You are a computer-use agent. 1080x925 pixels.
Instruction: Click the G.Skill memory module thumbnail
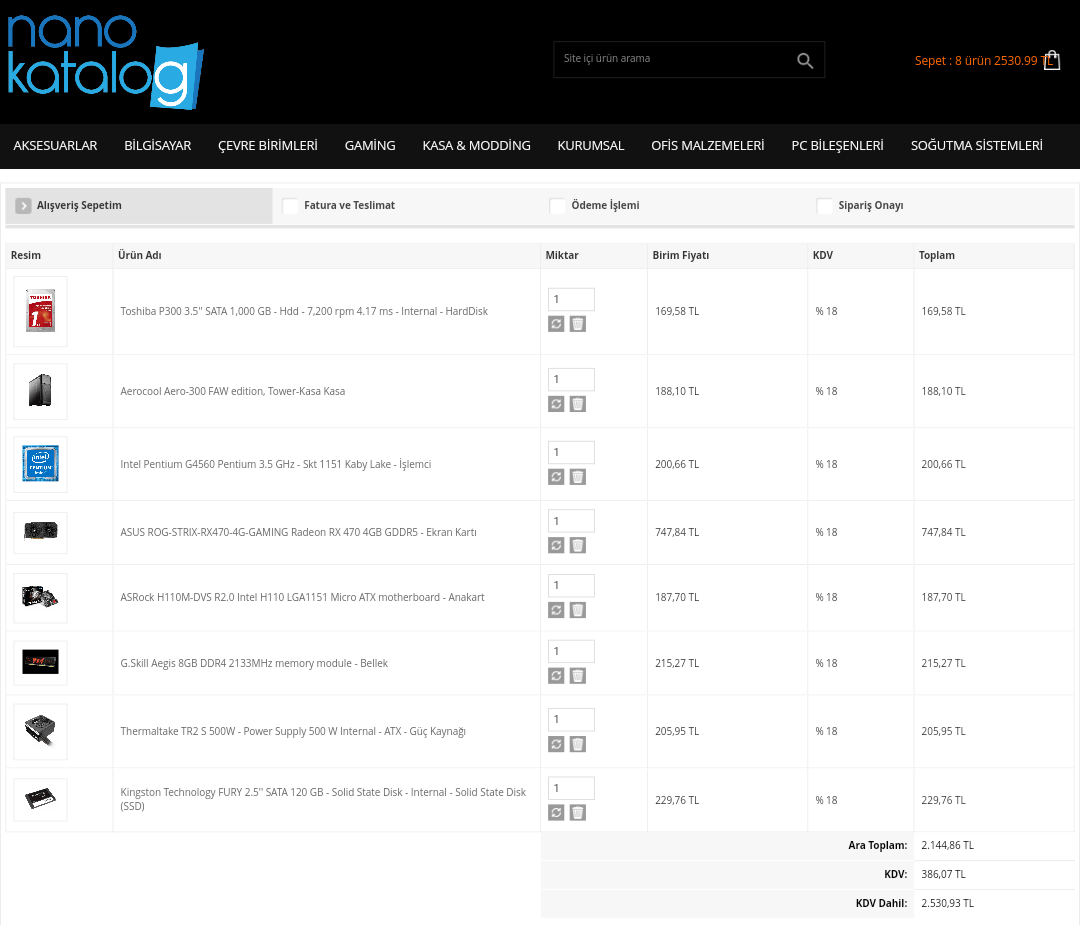[x=41, y=663]
